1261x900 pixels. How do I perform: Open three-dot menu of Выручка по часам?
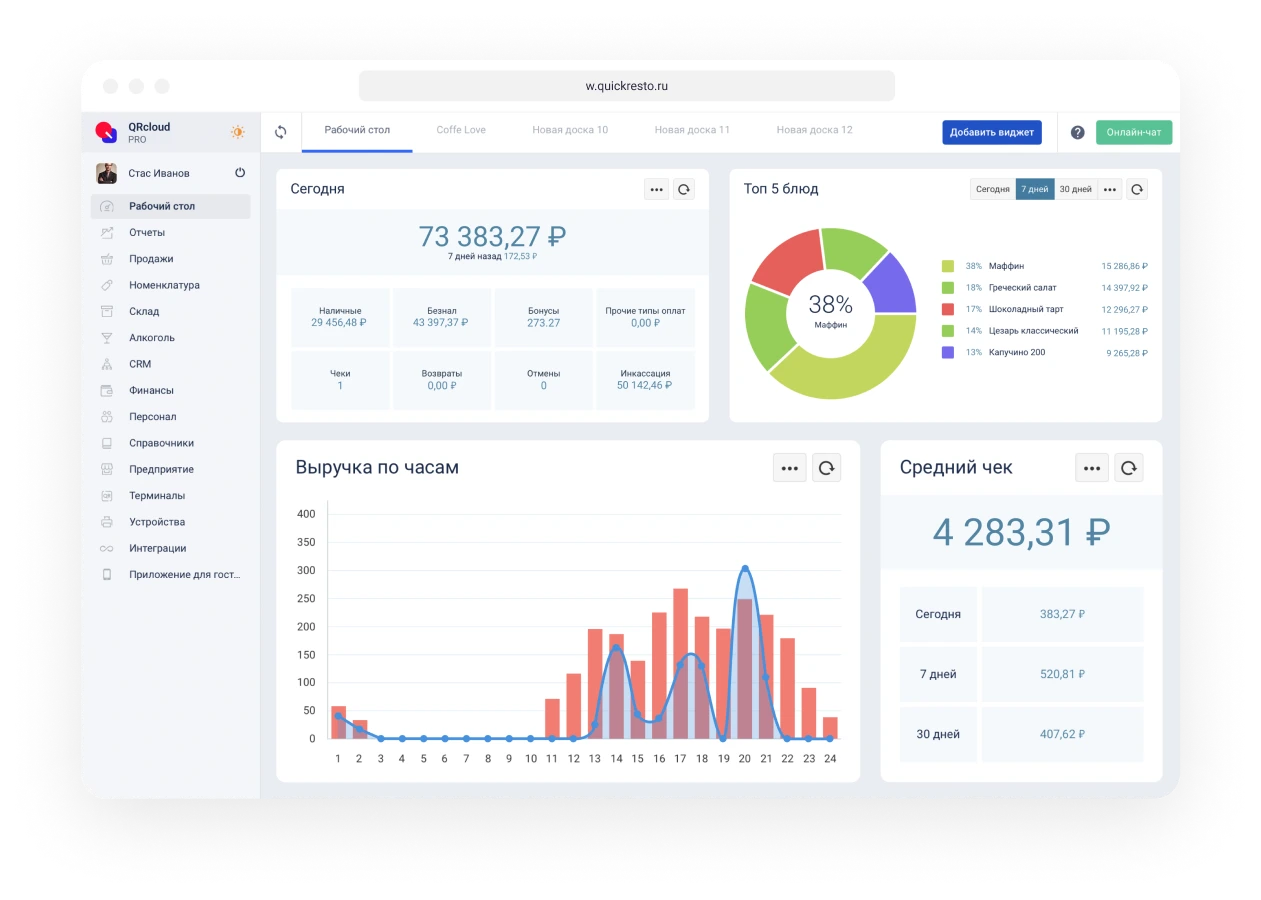pyautogui.click(x=789, y=467)
